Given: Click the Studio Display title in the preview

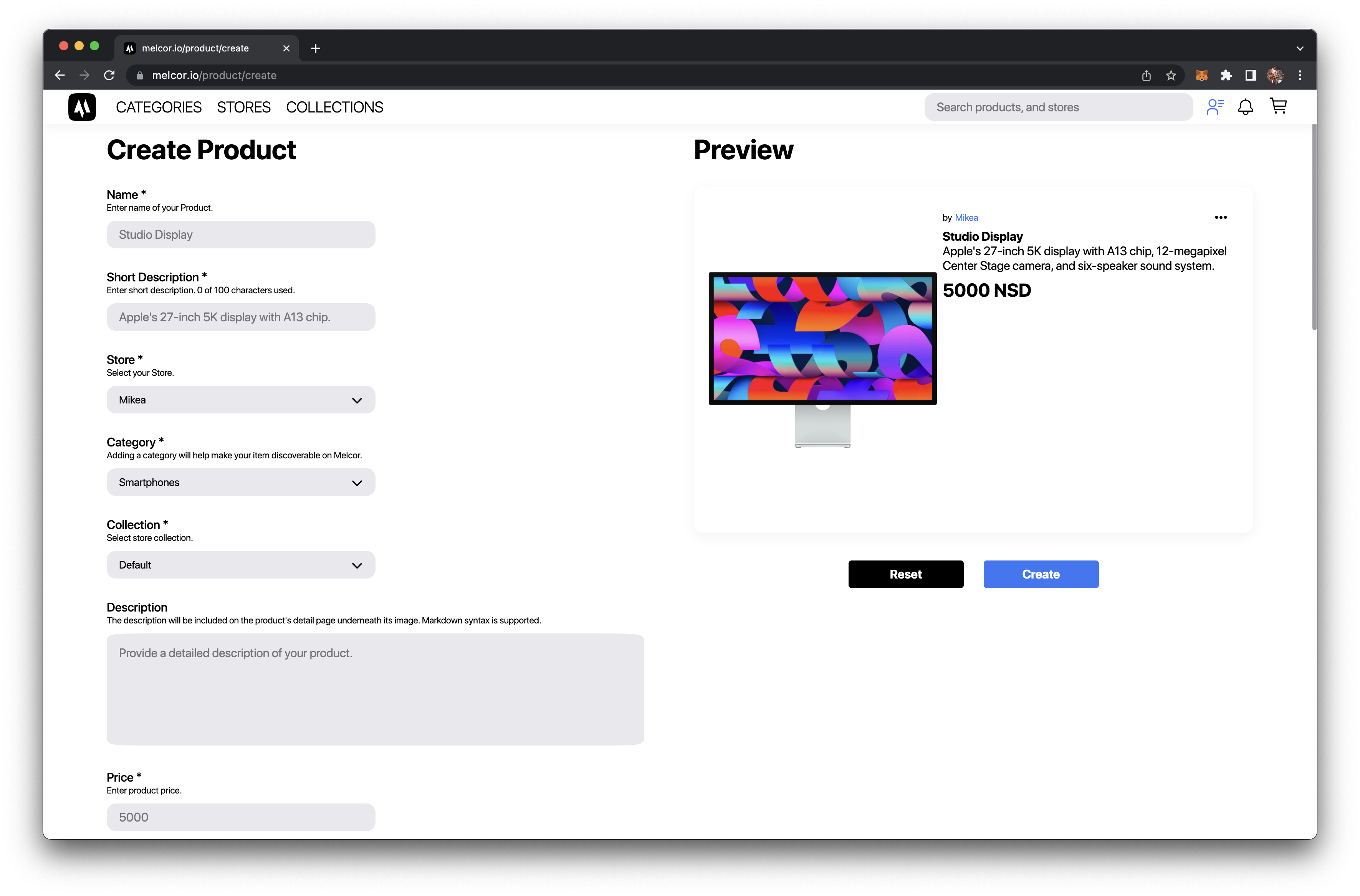Looking at the screenshot, I should click(x=982, y=236).
